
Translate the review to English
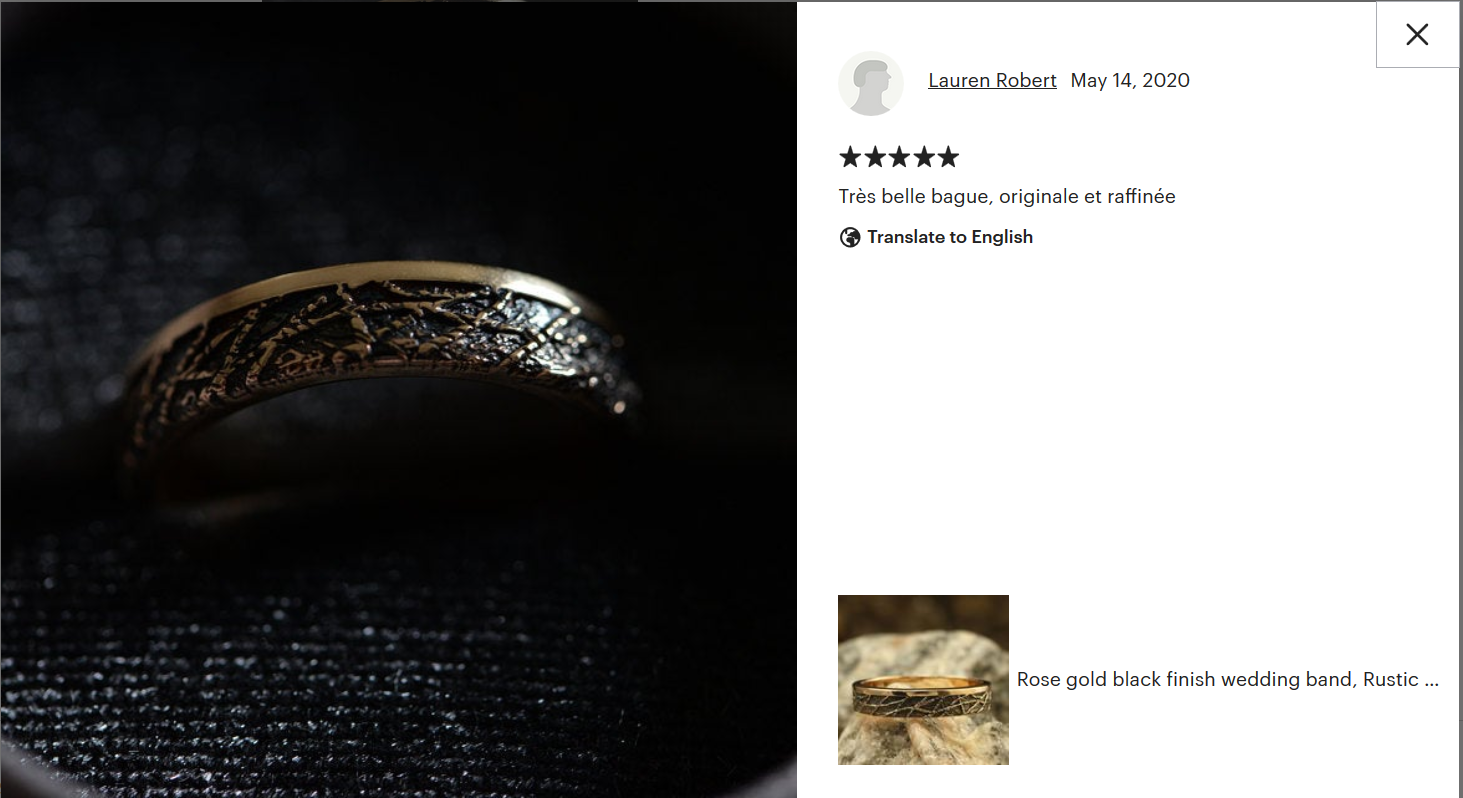click(x=936, y=237)
